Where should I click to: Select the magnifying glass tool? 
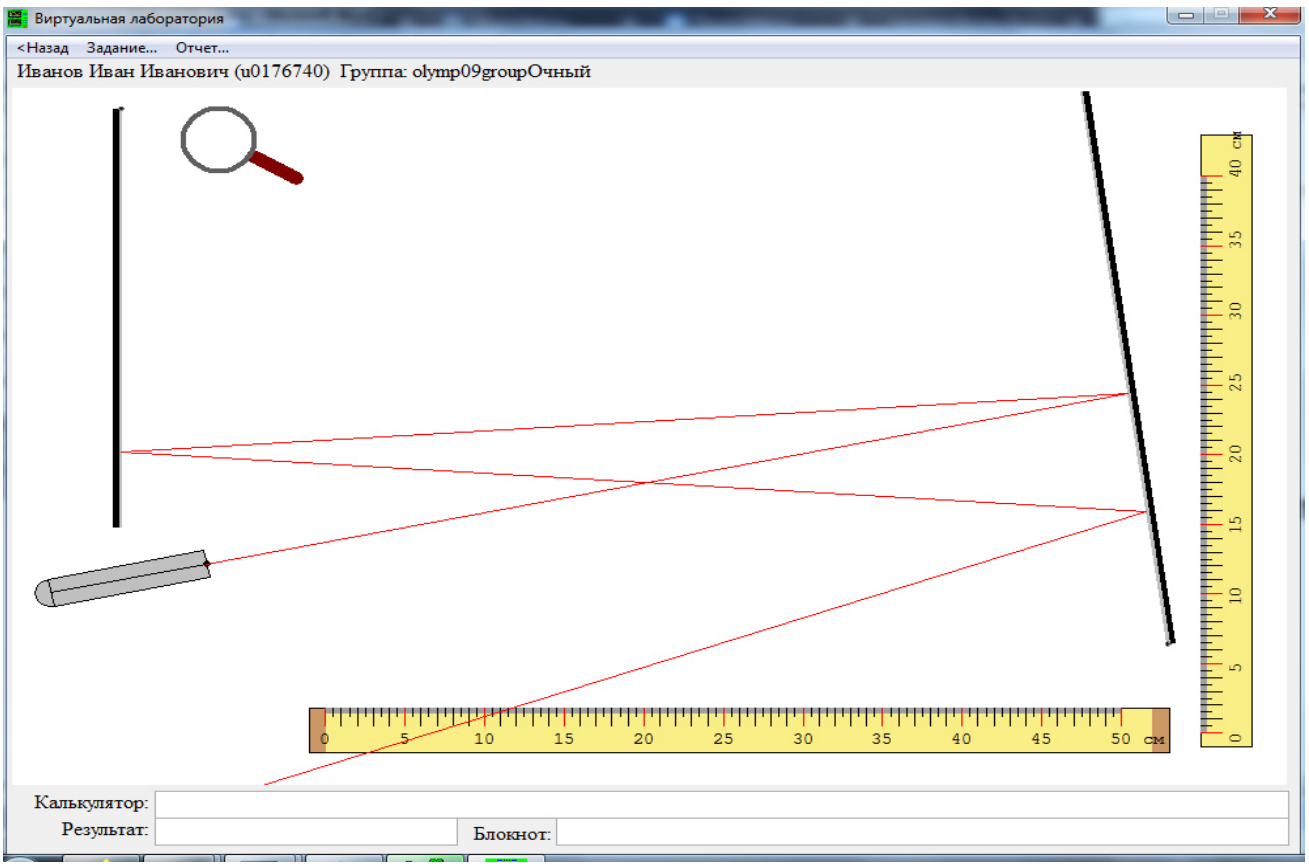(240, 145)
